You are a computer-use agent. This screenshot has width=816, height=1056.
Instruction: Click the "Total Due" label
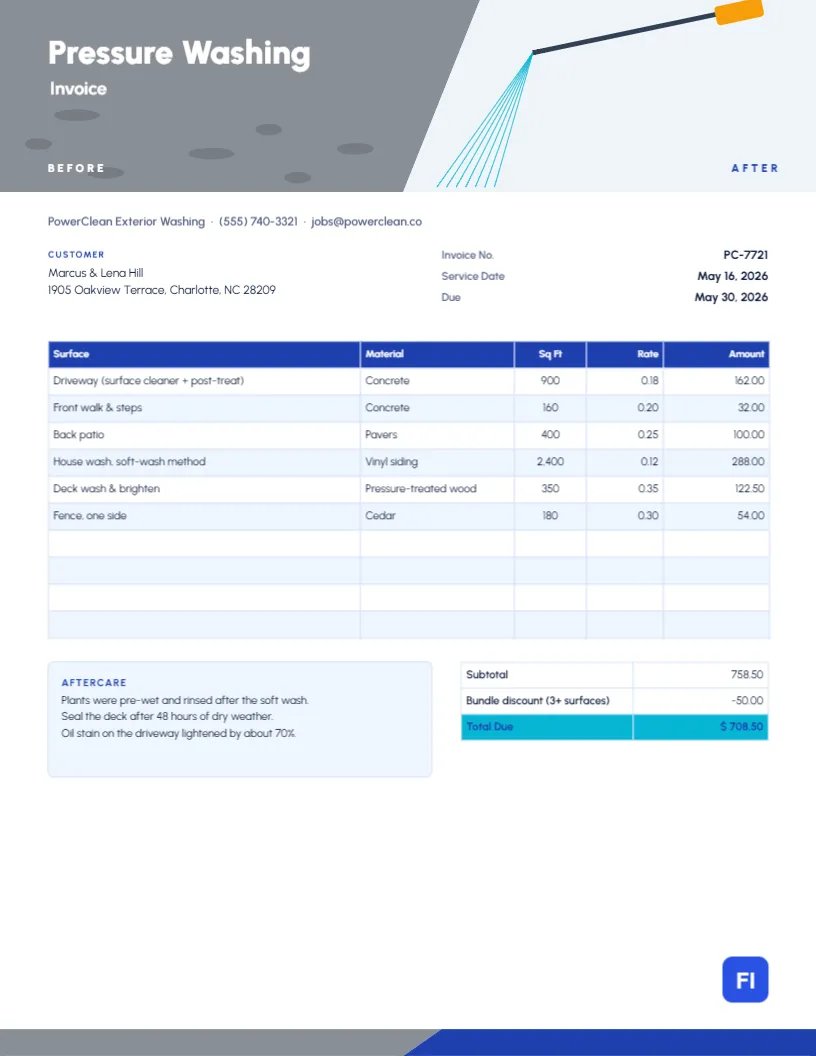coord(489,727)
